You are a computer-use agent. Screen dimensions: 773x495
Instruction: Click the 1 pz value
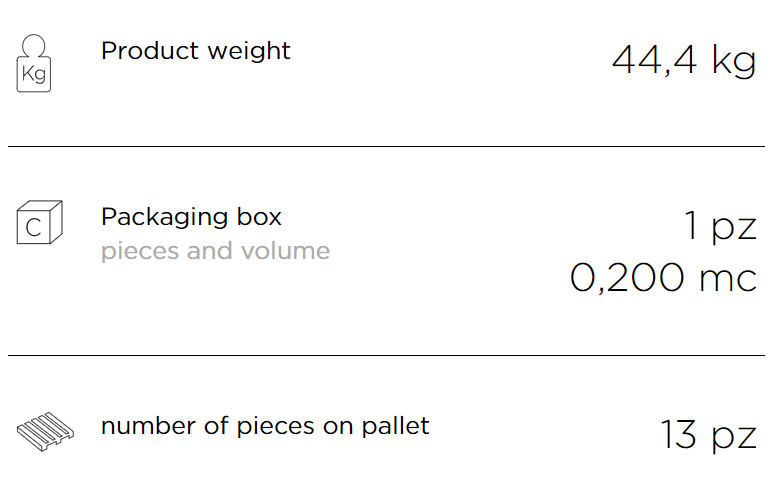(721, 226)
